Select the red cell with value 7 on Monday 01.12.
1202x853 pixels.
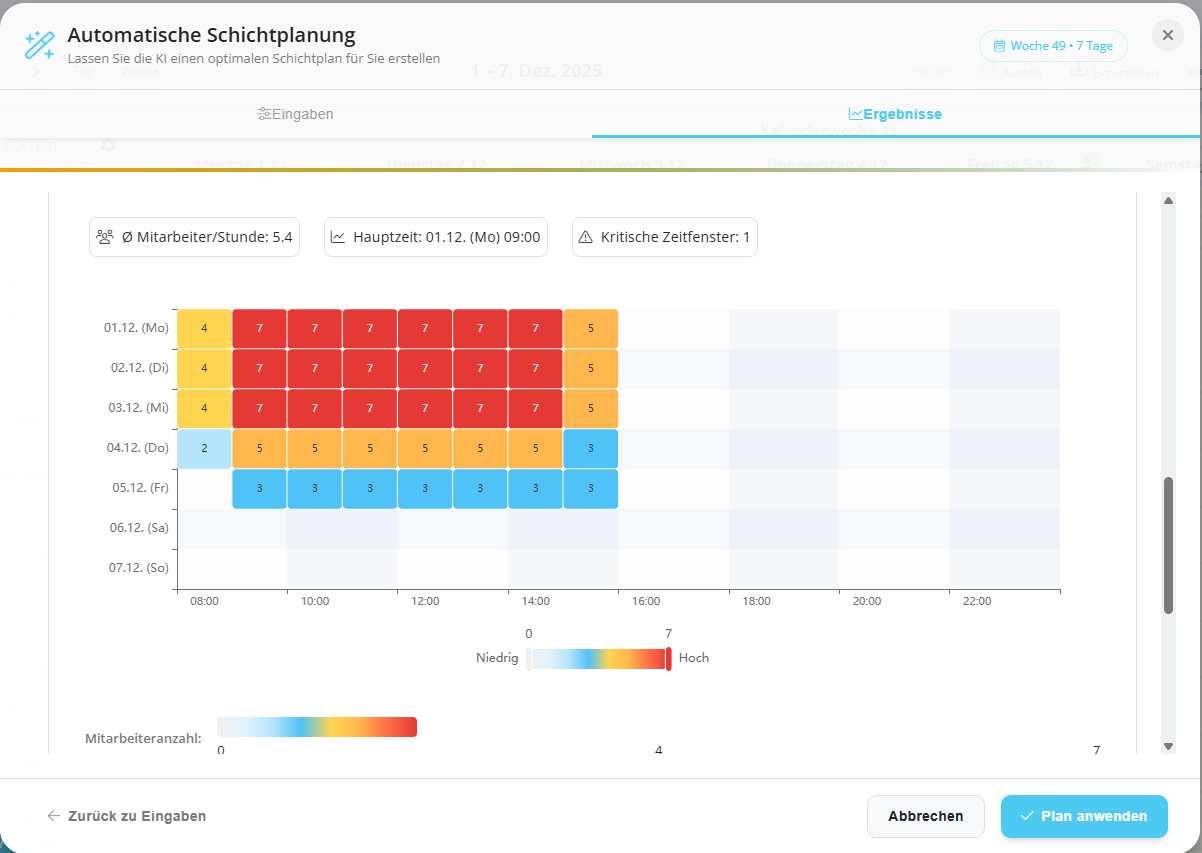[259, 327]
